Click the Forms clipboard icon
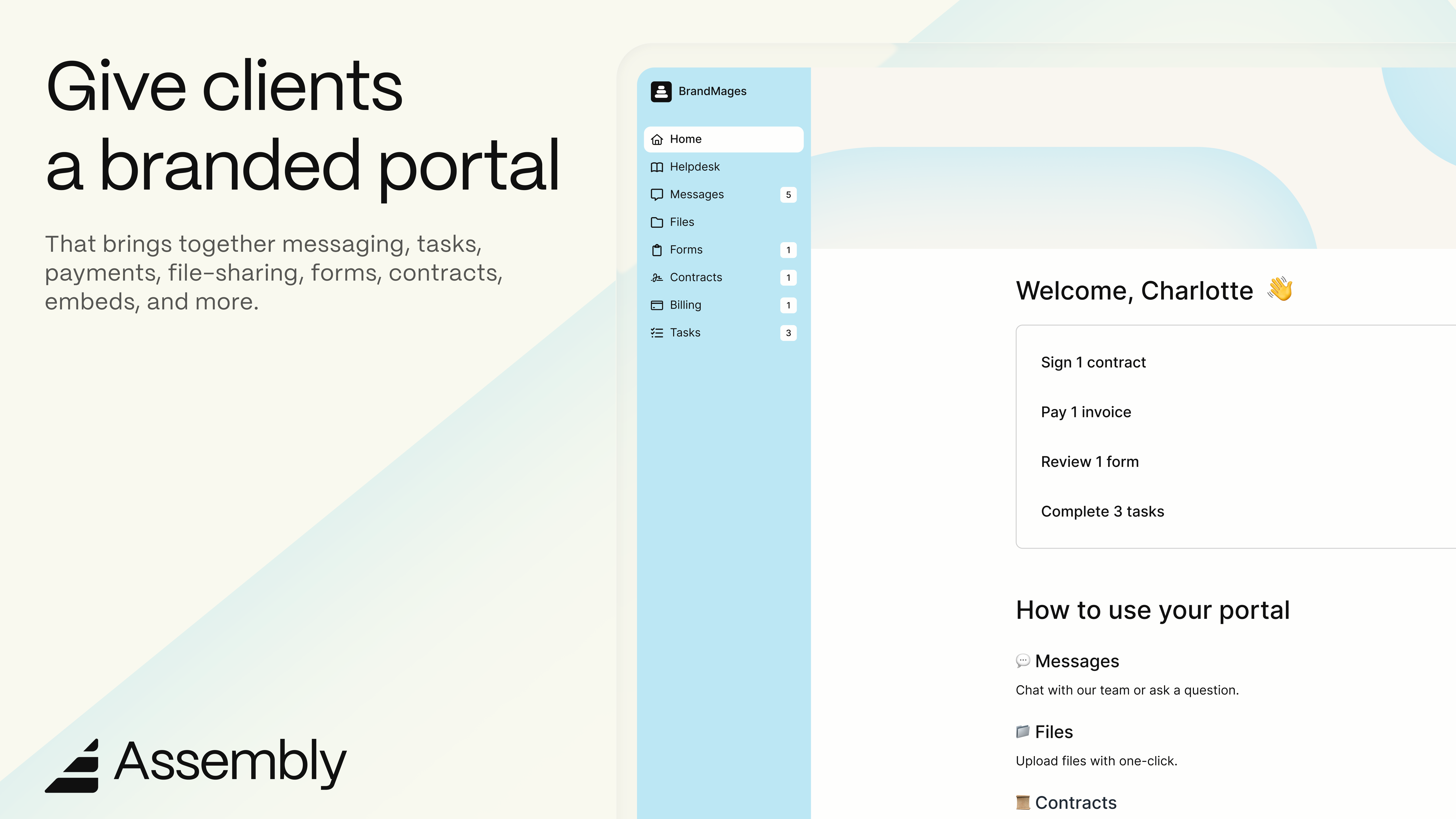Viewport: 1456px width, 819px height. [657, 250]
